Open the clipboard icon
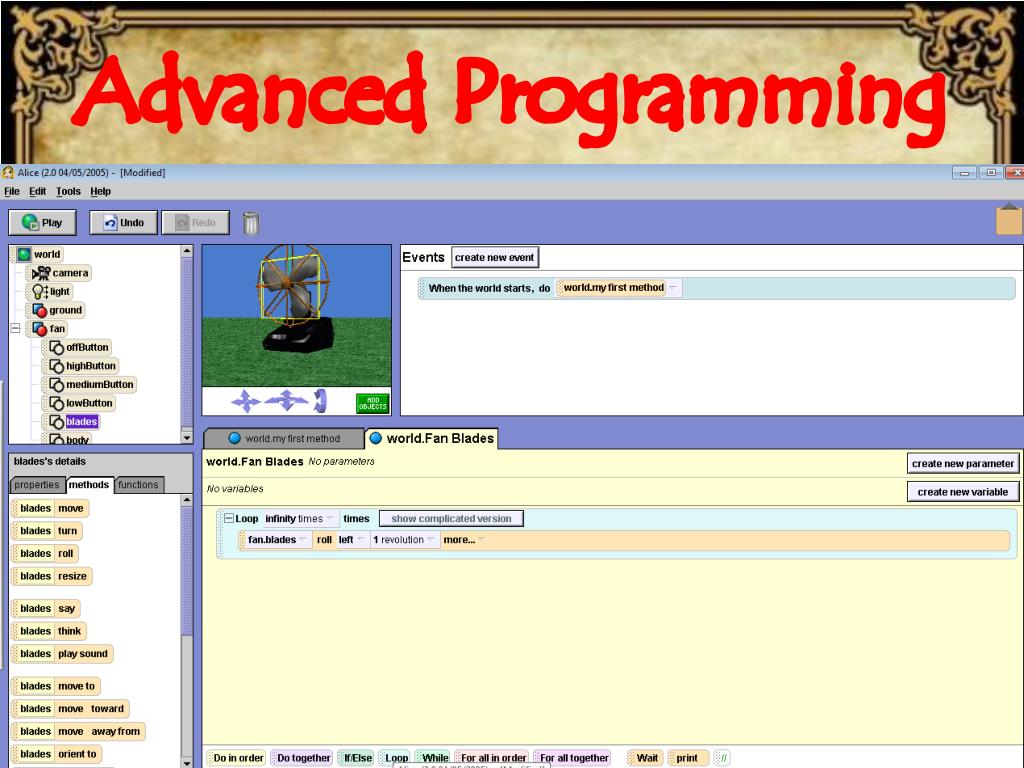The image size is (1024, 768). [x=1009, y=220]
